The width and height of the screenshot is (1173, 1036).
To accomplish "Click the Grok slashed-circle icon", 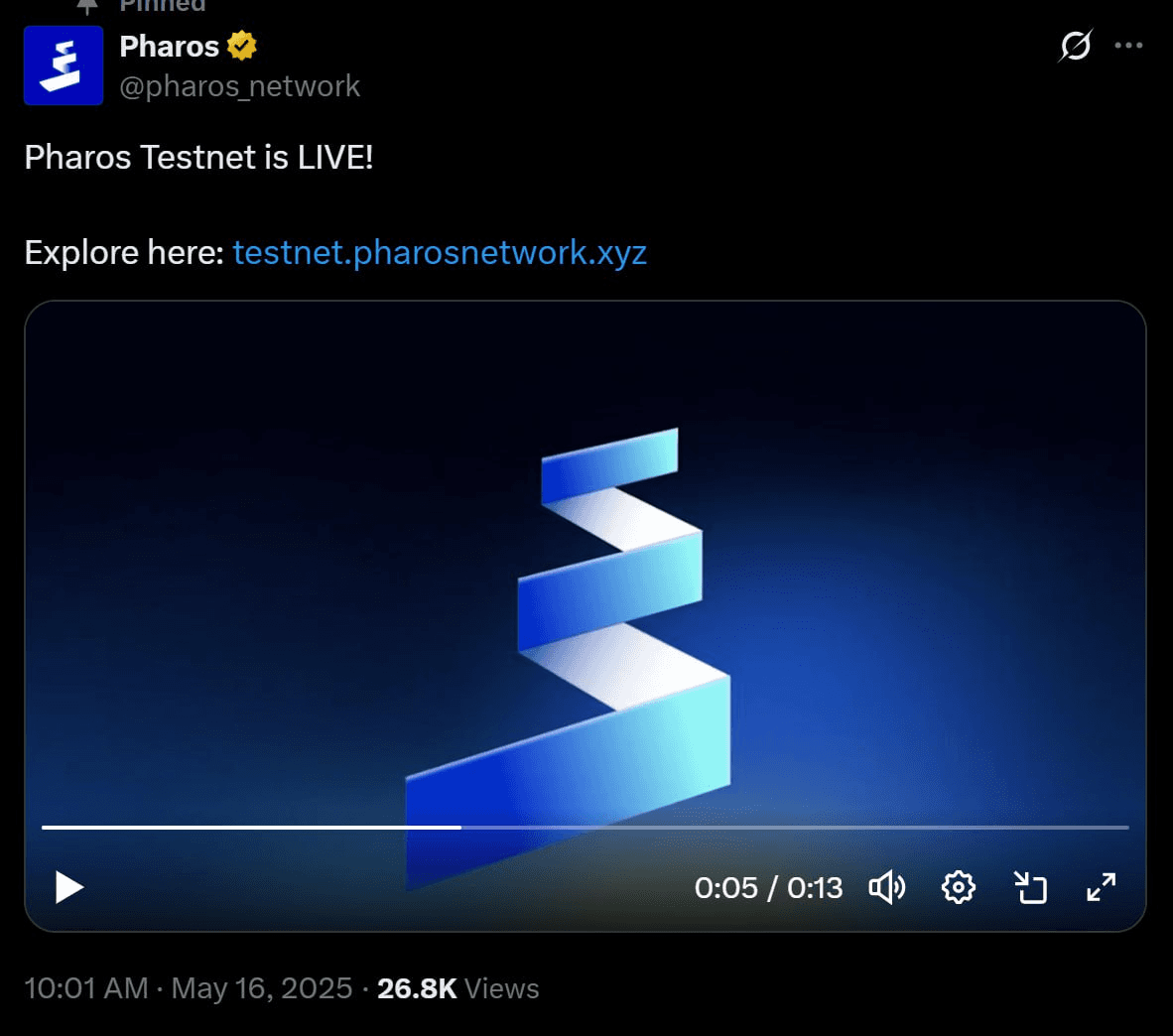I will pos(1076,46).
